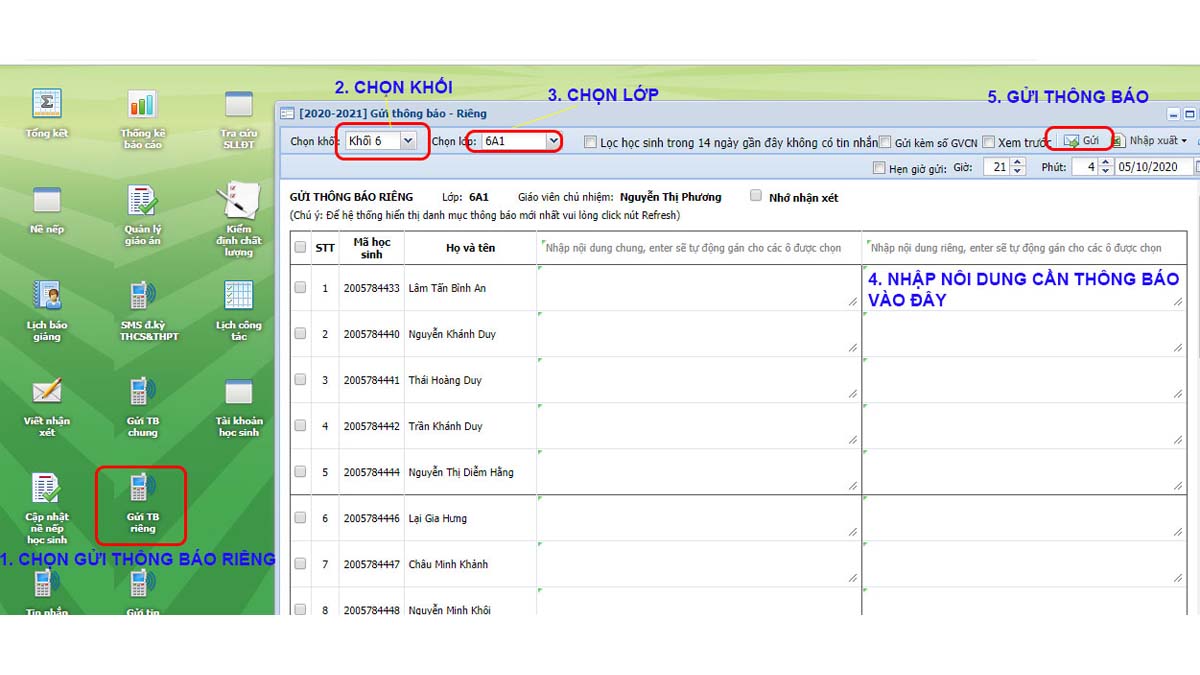This screenshot has width=1200, height=675.
Task: Click the STT column header
Action: tap(325, 247)
